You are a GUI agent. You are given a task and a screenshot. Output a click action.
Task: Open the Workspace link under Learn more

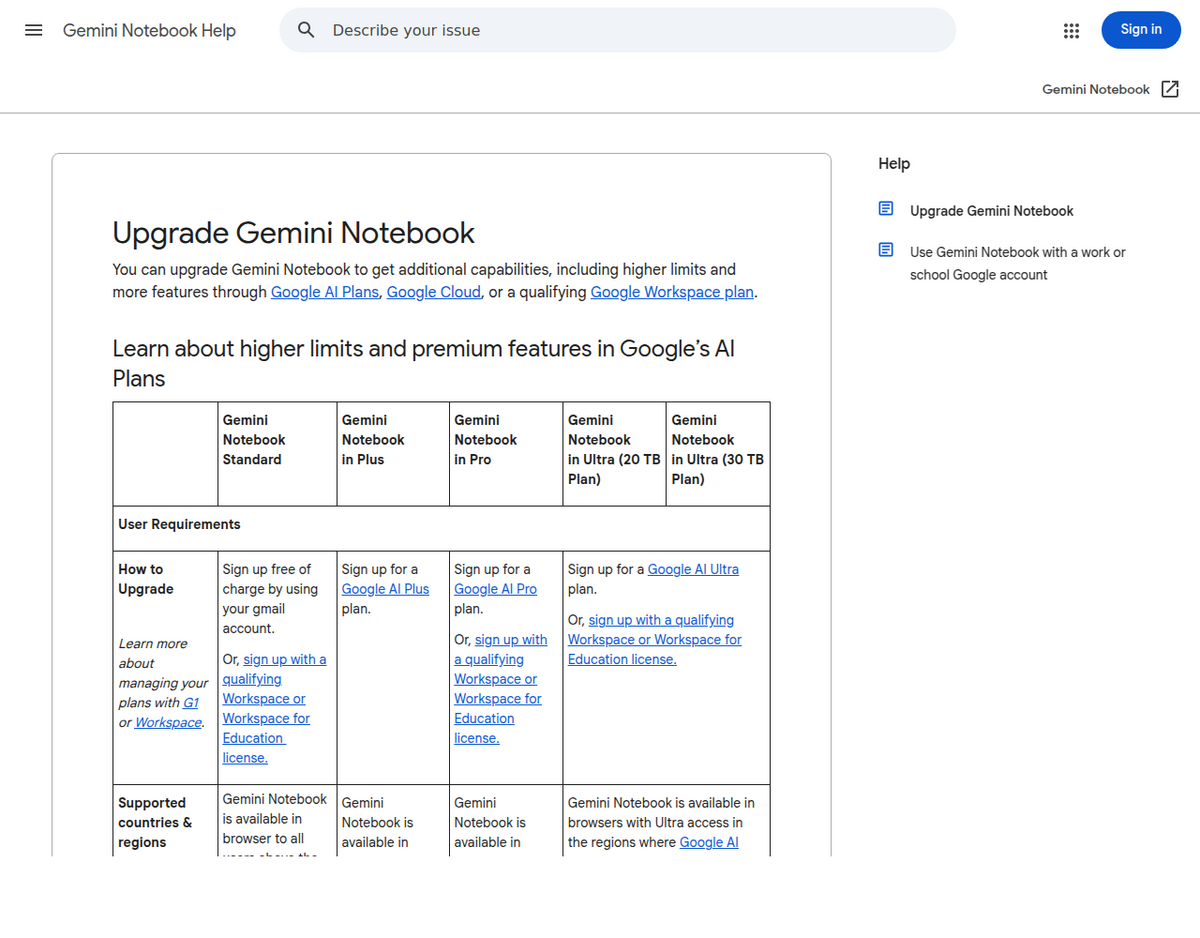click(168, 722)
